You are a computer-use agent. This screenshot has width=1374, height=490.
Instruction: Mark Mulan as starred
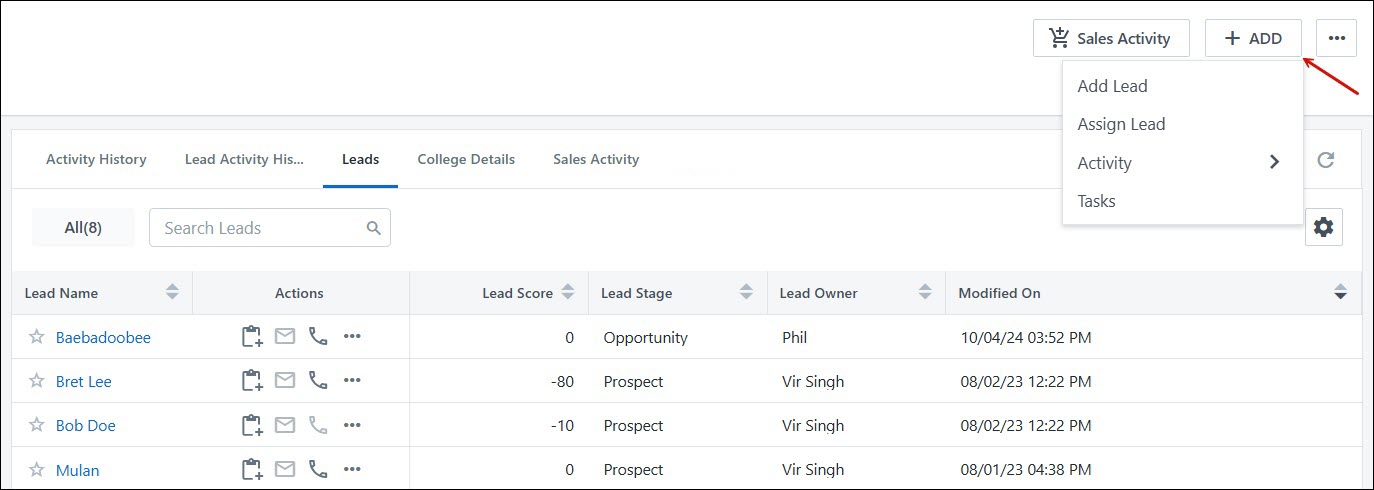pos(37,469)
